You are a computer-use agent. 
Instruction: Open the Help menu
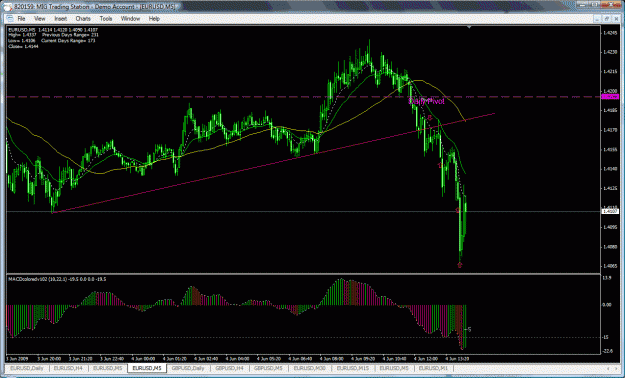[x=154, y=19]
